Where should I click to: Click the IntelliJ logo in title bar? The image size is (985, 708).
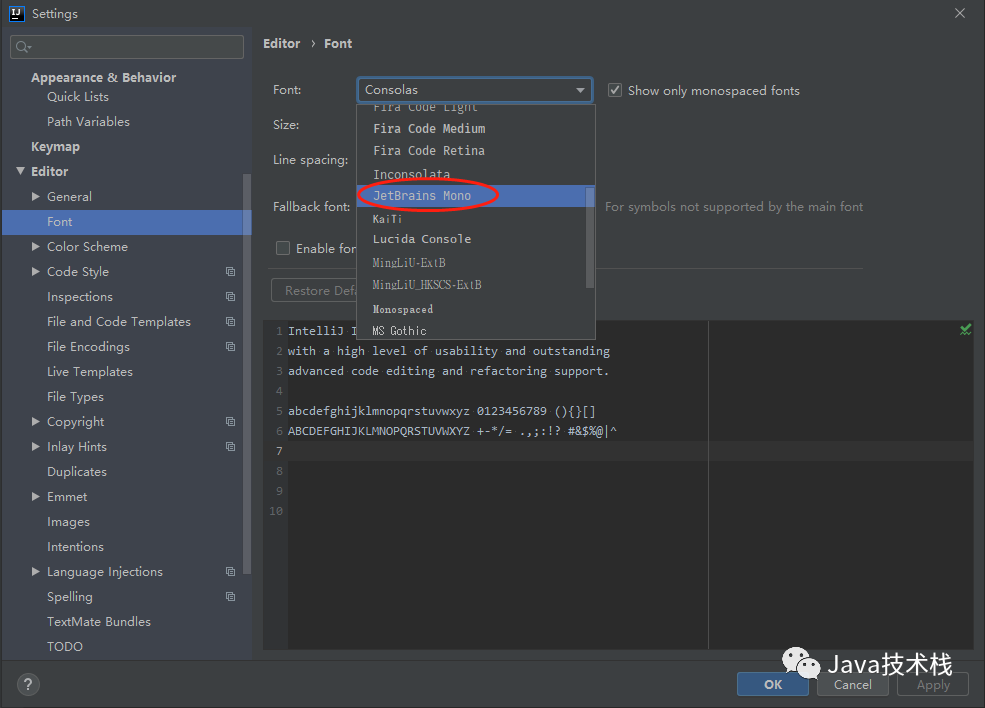pyautogui.click(x=17, y=13)
